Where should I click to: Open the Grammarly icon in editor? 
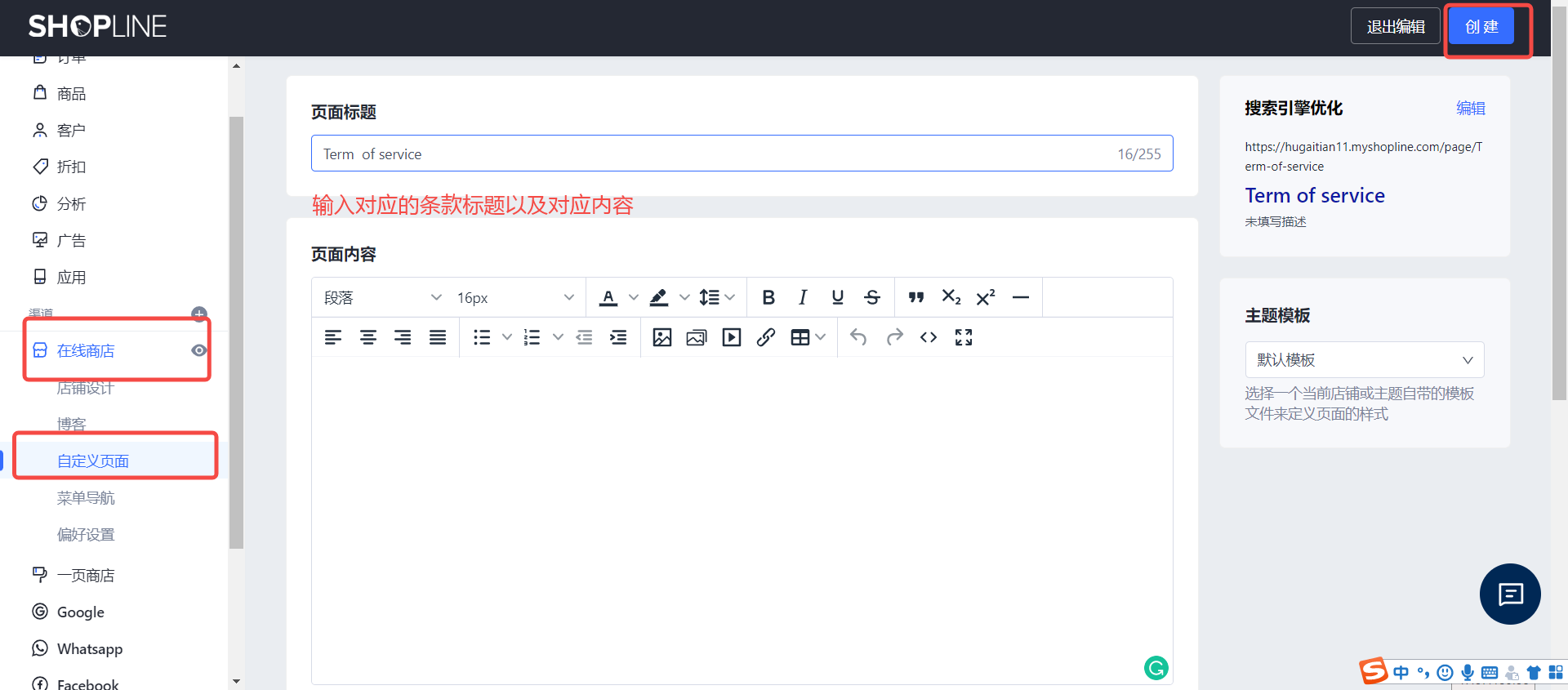1156,668
